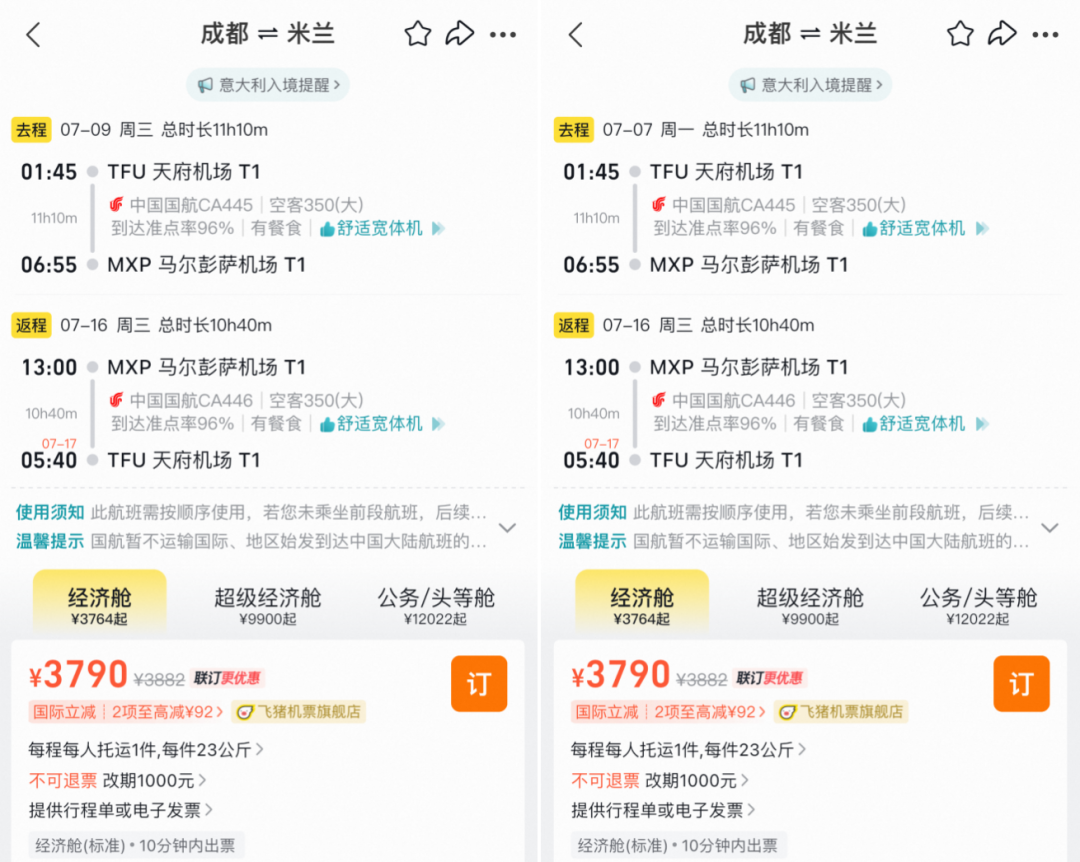Tap the 意大利入境提醒 notice icon banner

[x=267, y=85]
